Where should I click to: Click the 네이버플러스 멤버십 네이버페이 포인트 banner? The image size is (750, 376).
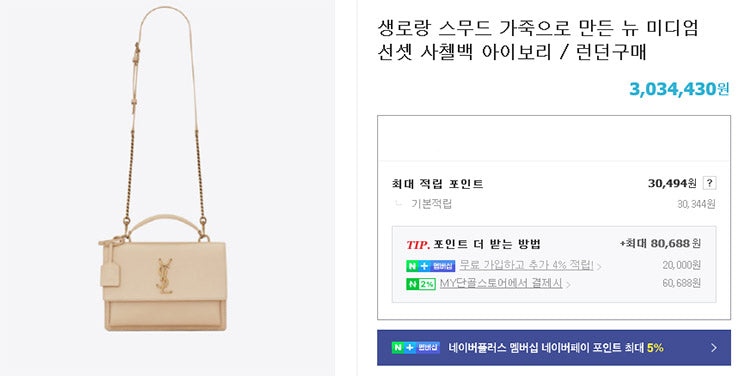point(553,348)
